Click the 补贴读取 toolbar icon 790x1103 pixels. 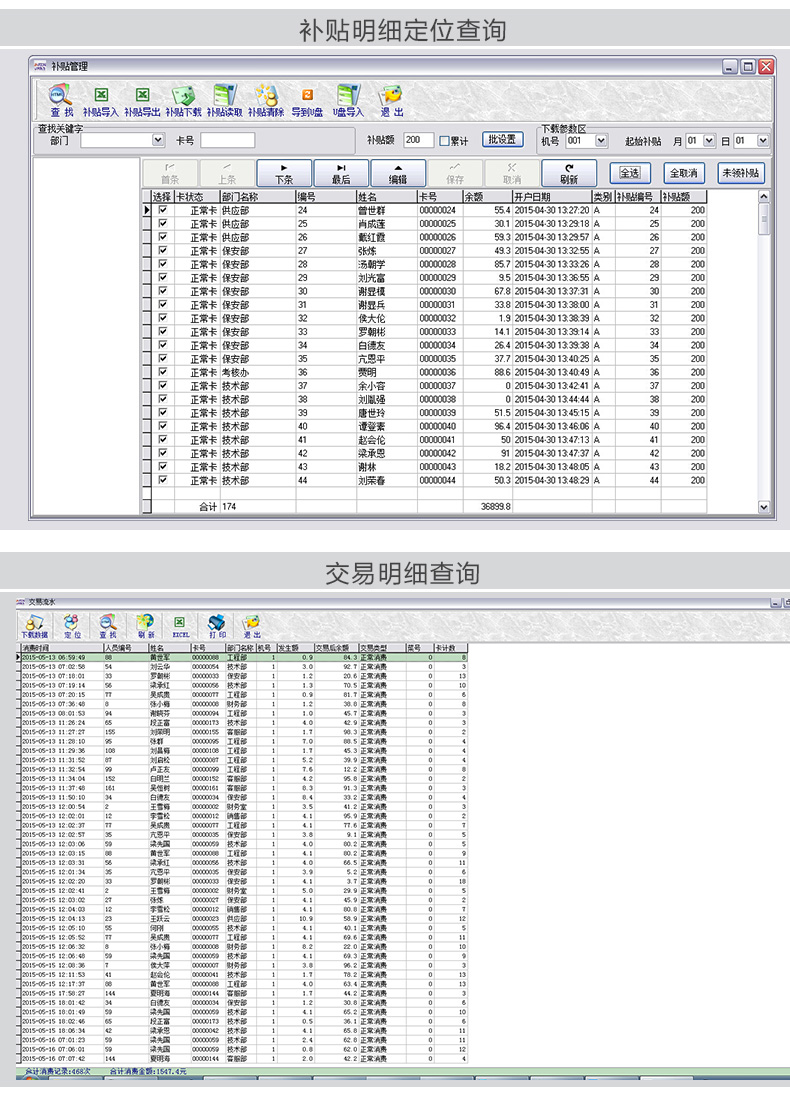click(x=224, y=96)
